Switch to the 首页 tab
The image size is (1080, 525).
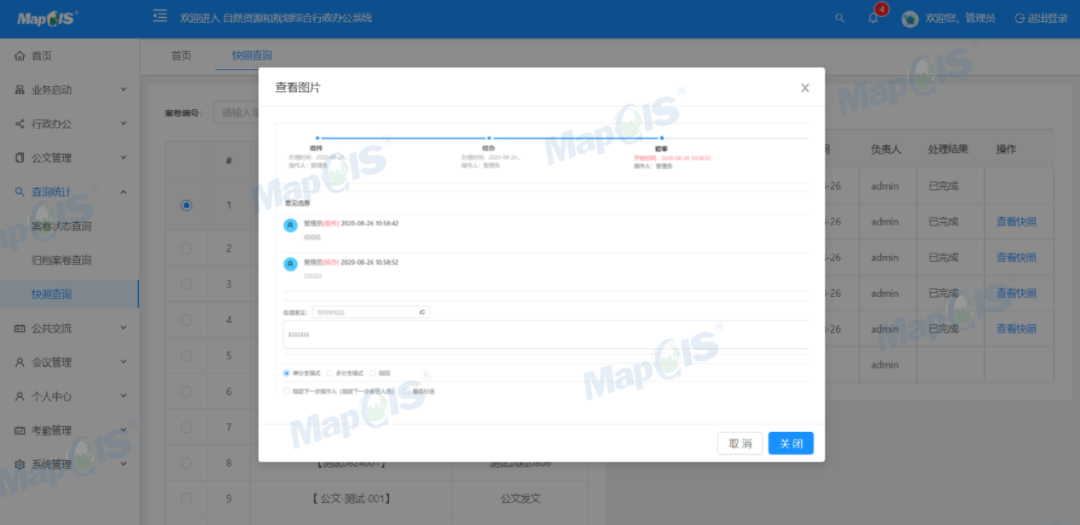[181, 56]
